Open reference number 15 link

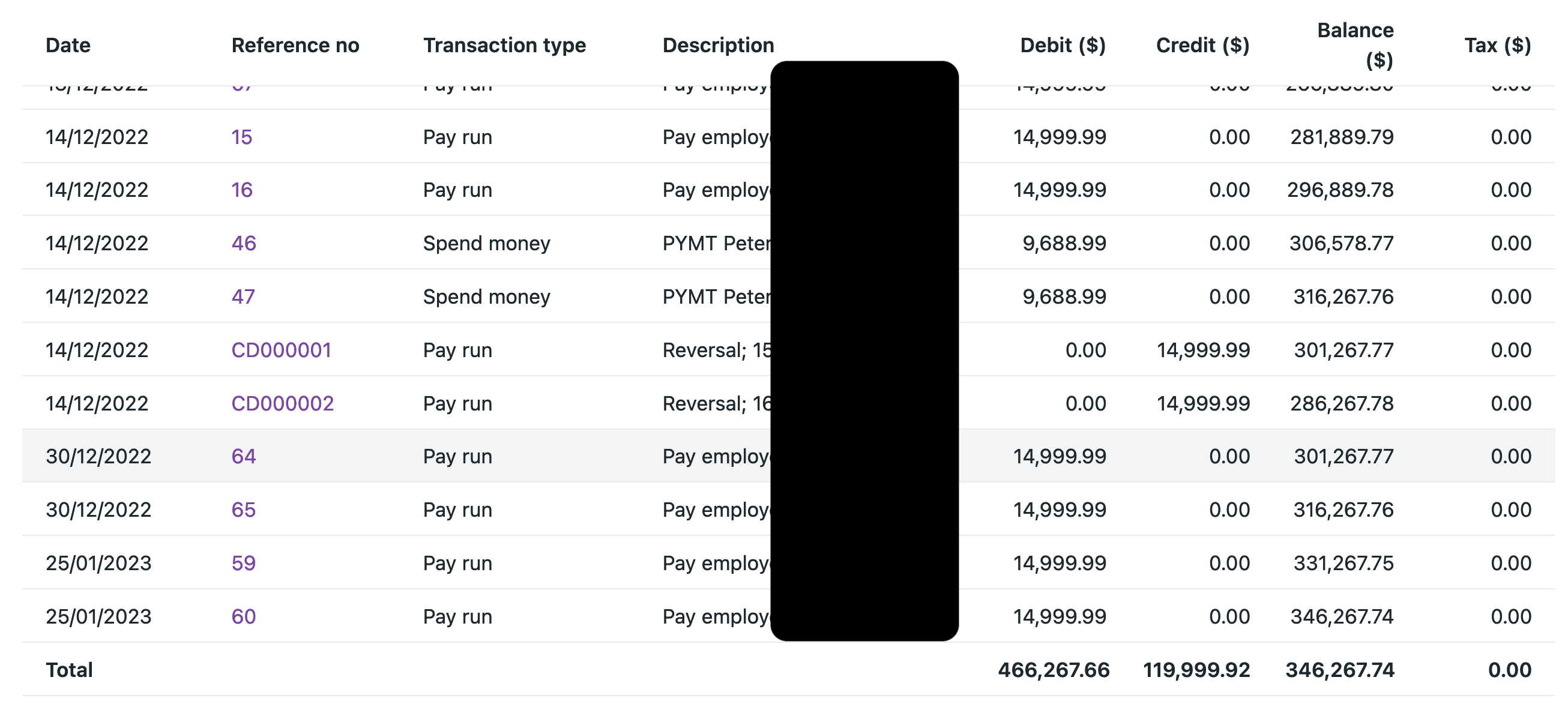point(242,137)
